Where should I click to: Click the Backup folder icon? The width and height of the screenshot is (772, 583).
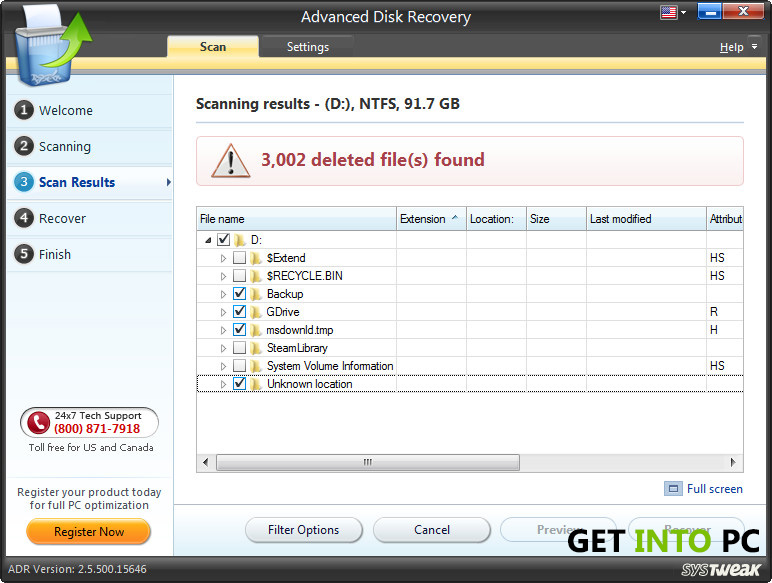[256, 294]
